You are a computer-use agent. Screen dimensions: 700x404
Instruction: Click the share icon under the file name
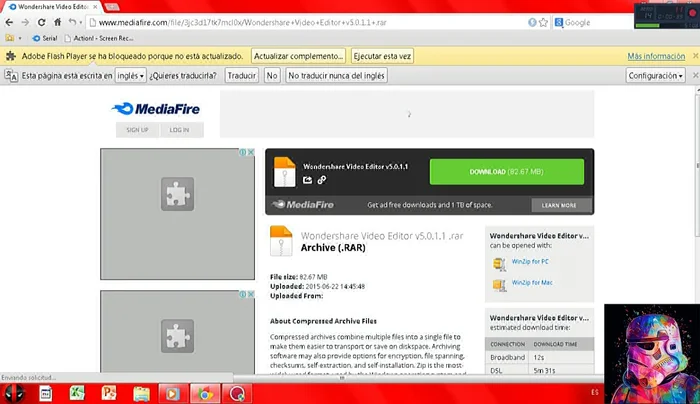click(x=307, y=180)
